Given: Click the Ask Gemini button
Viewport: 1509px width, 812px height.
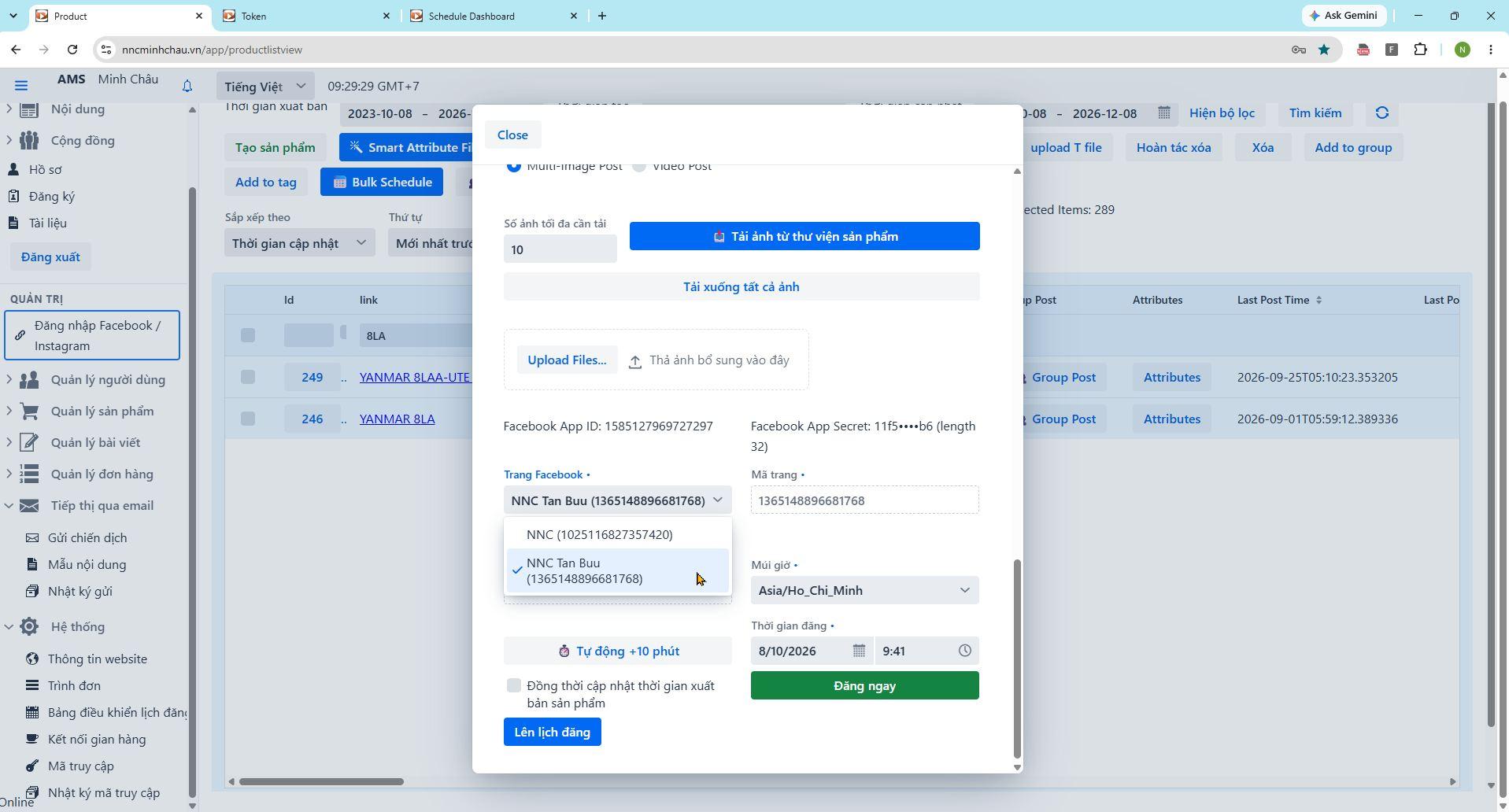Looking at the screenshot, I should coord(1344,16).
